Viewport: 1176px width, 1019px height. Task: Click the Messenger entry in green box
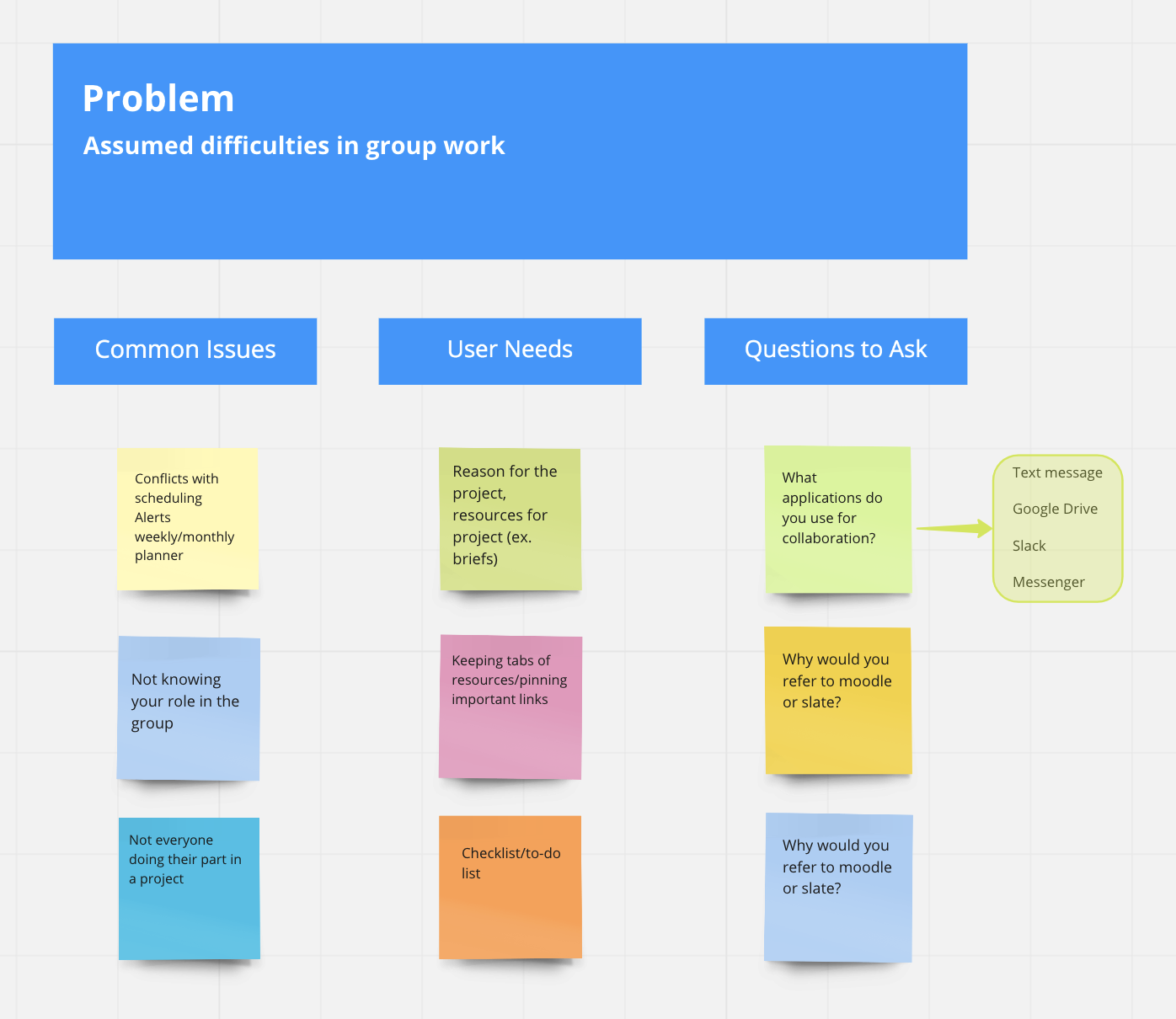(x=1048, y=582)
